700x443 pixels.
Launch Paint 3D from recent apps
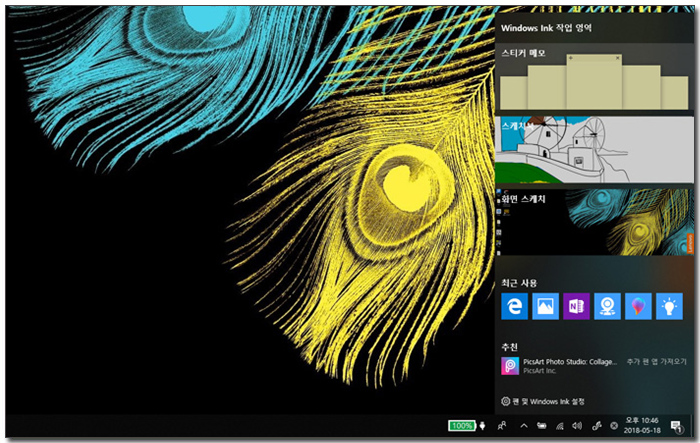point(636,308)
